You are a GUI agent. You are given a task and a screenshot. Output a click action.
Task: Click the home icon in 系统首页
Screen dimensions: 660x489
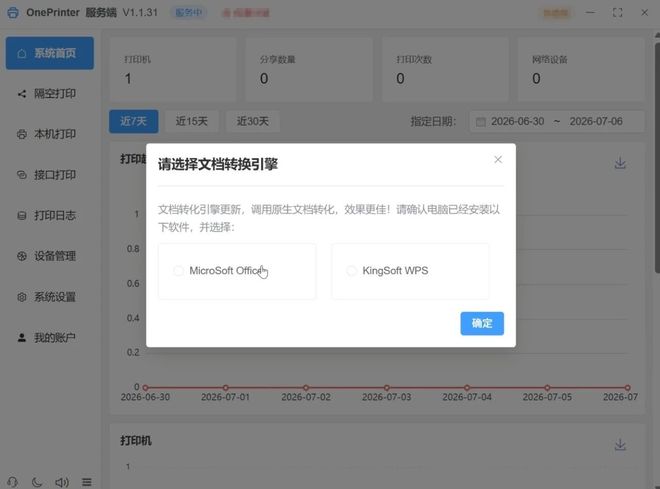coord(22,53)
